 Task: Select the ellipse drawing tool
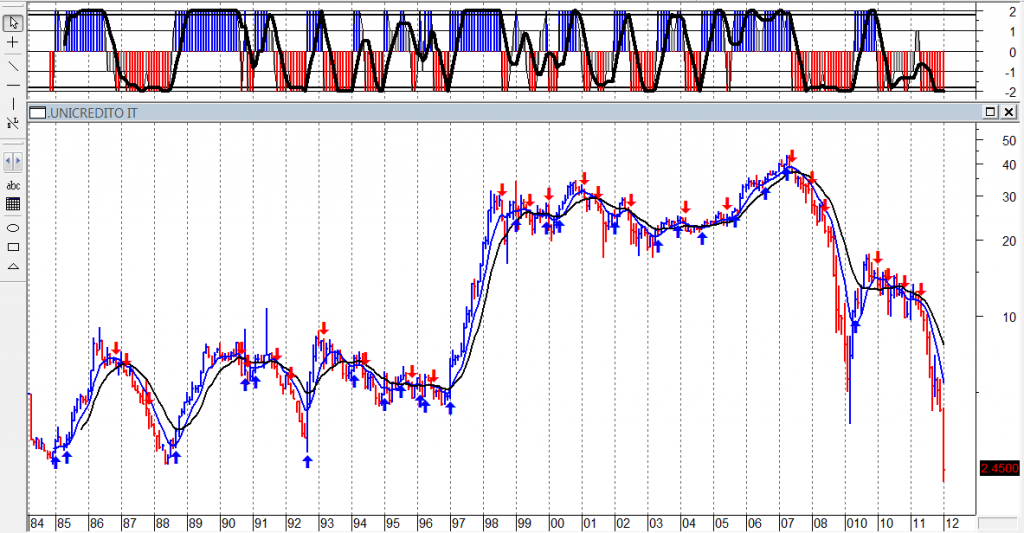13,228
